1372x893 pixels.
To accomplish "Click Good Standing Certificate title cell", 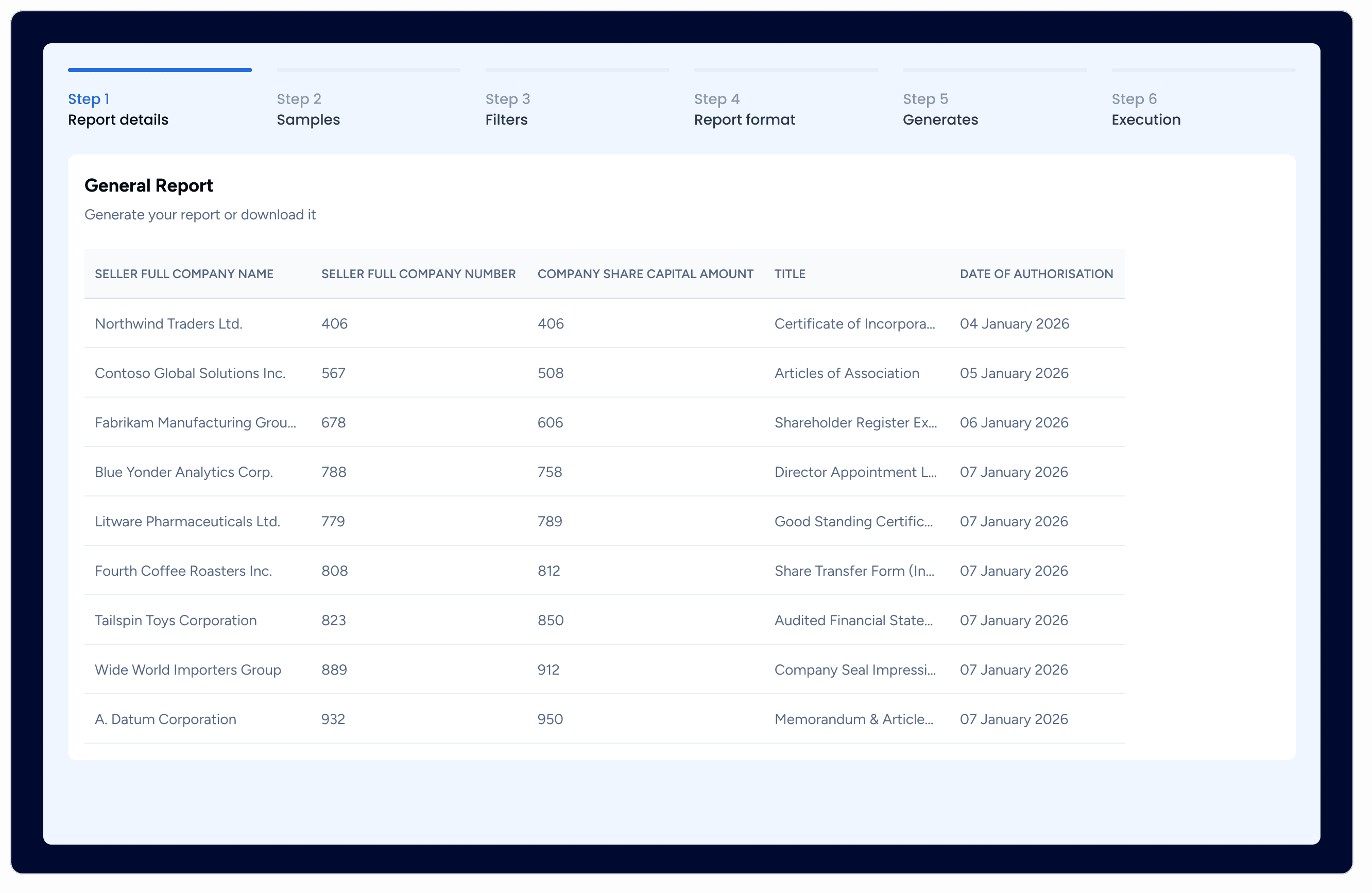I will (853, 521).
